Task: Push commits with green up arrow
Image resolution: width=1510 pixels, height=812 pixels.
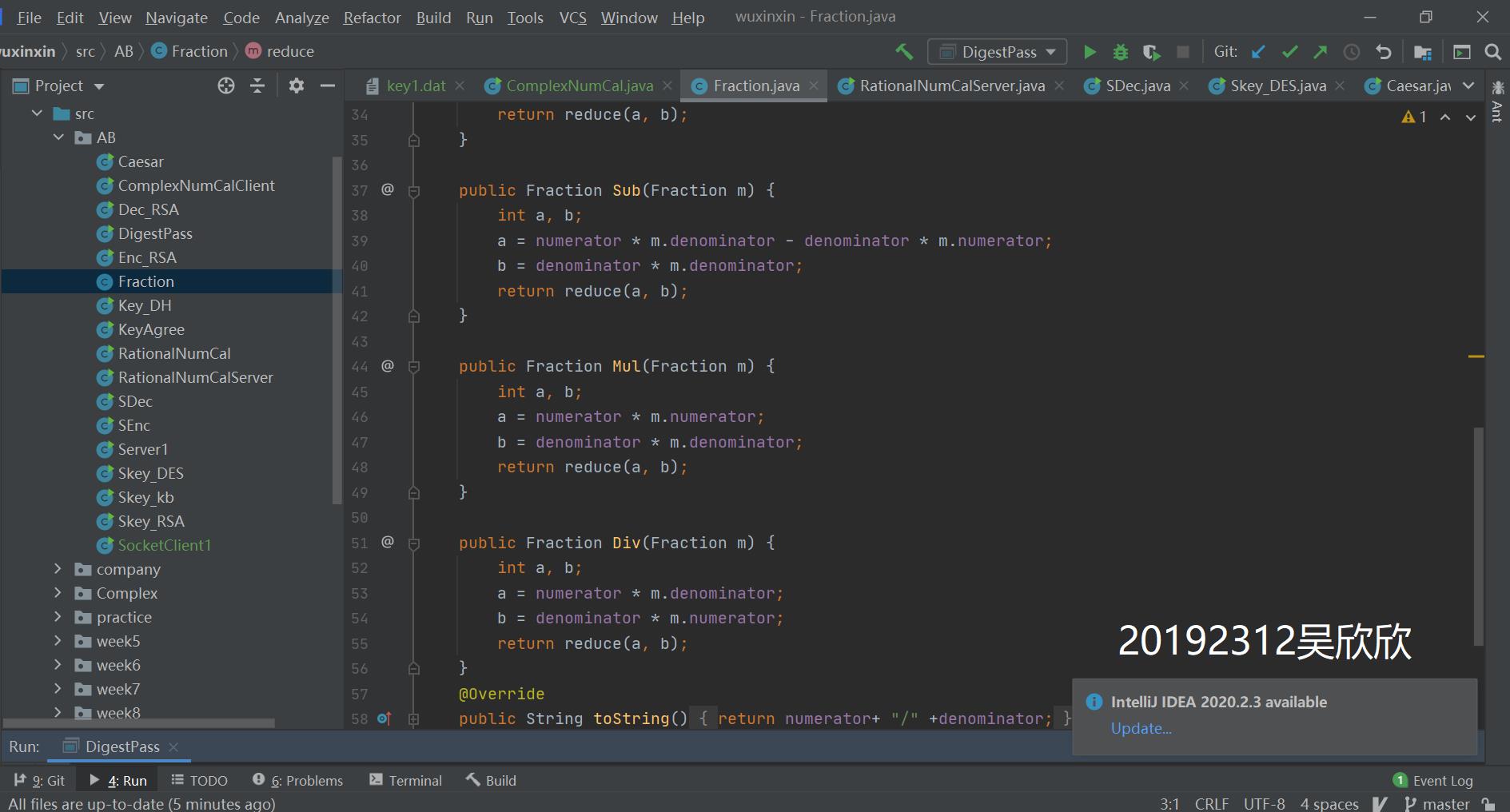Action: [1321, 52]
